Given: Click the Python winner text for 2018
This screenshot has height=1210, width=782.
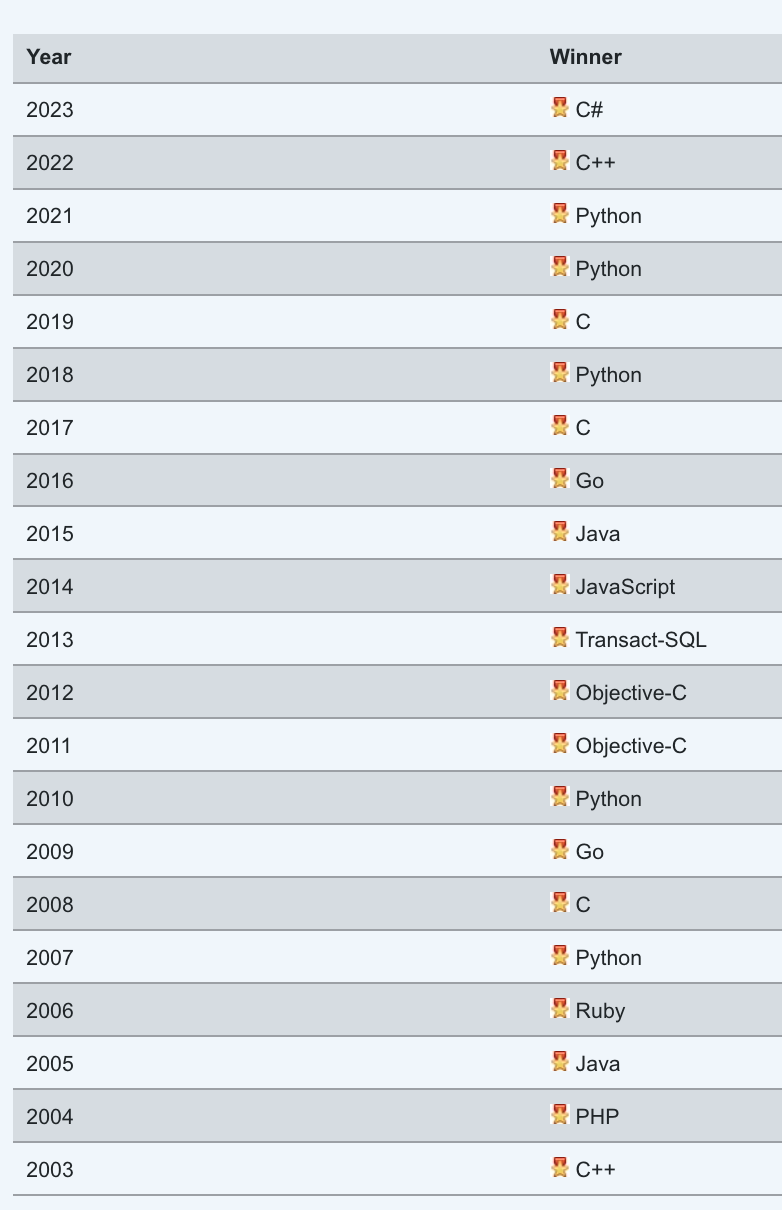Looking at the screenshot, I should coord(609,375).
